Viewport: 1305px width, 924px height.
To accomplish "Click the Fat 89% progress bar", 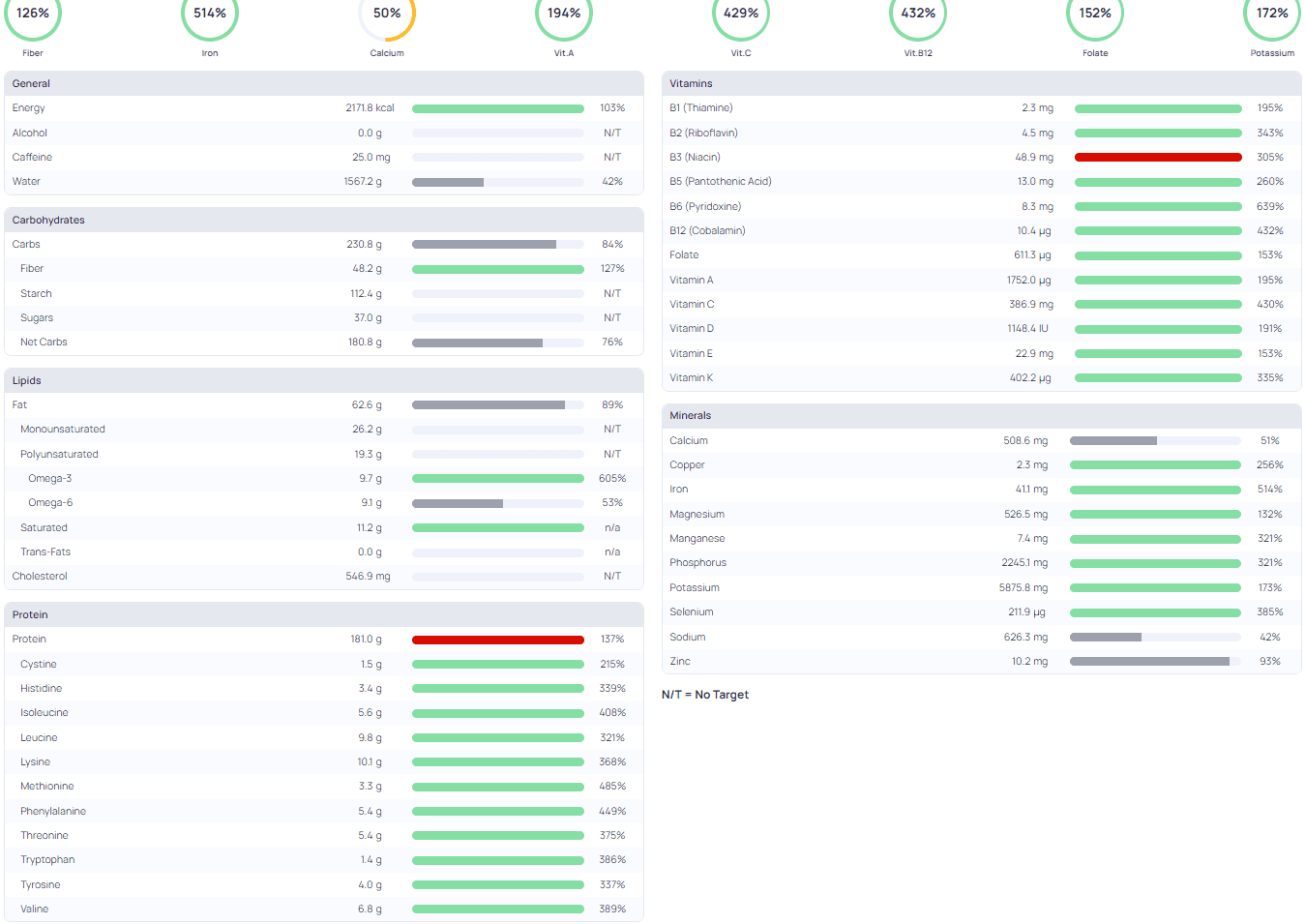I will 498,405.
